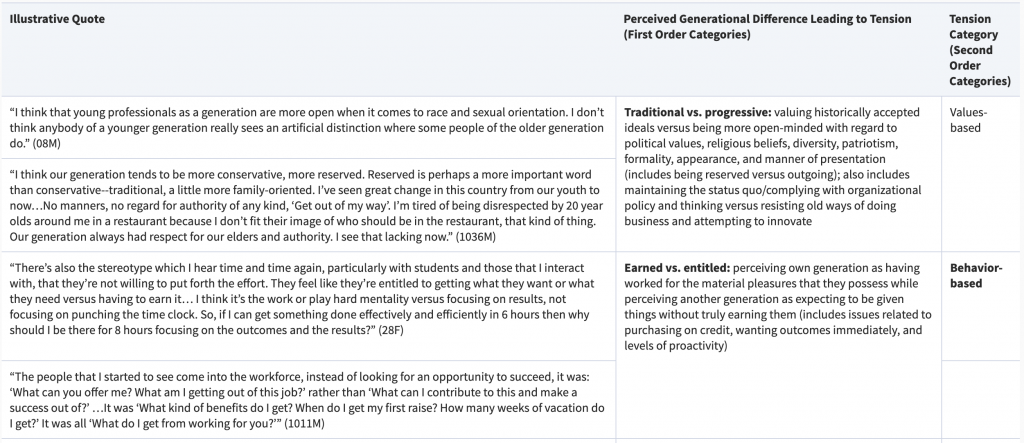Select the quote attributed to 1011M
Image resolution: width=1024 pixels, height=443 pixels.
click(307, 400)
